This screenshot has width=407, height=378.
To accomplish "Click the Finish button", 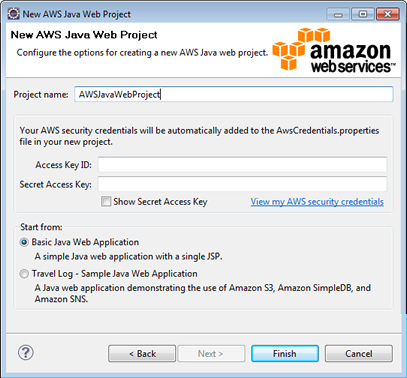I will (x=285, y=353).
